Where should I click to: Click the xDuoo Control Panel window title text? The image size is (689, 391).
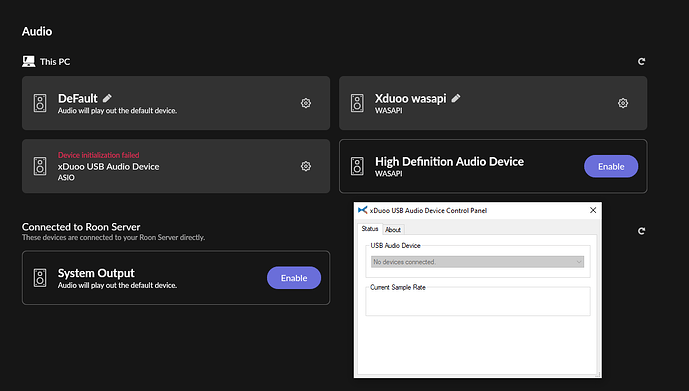point(428,210)
